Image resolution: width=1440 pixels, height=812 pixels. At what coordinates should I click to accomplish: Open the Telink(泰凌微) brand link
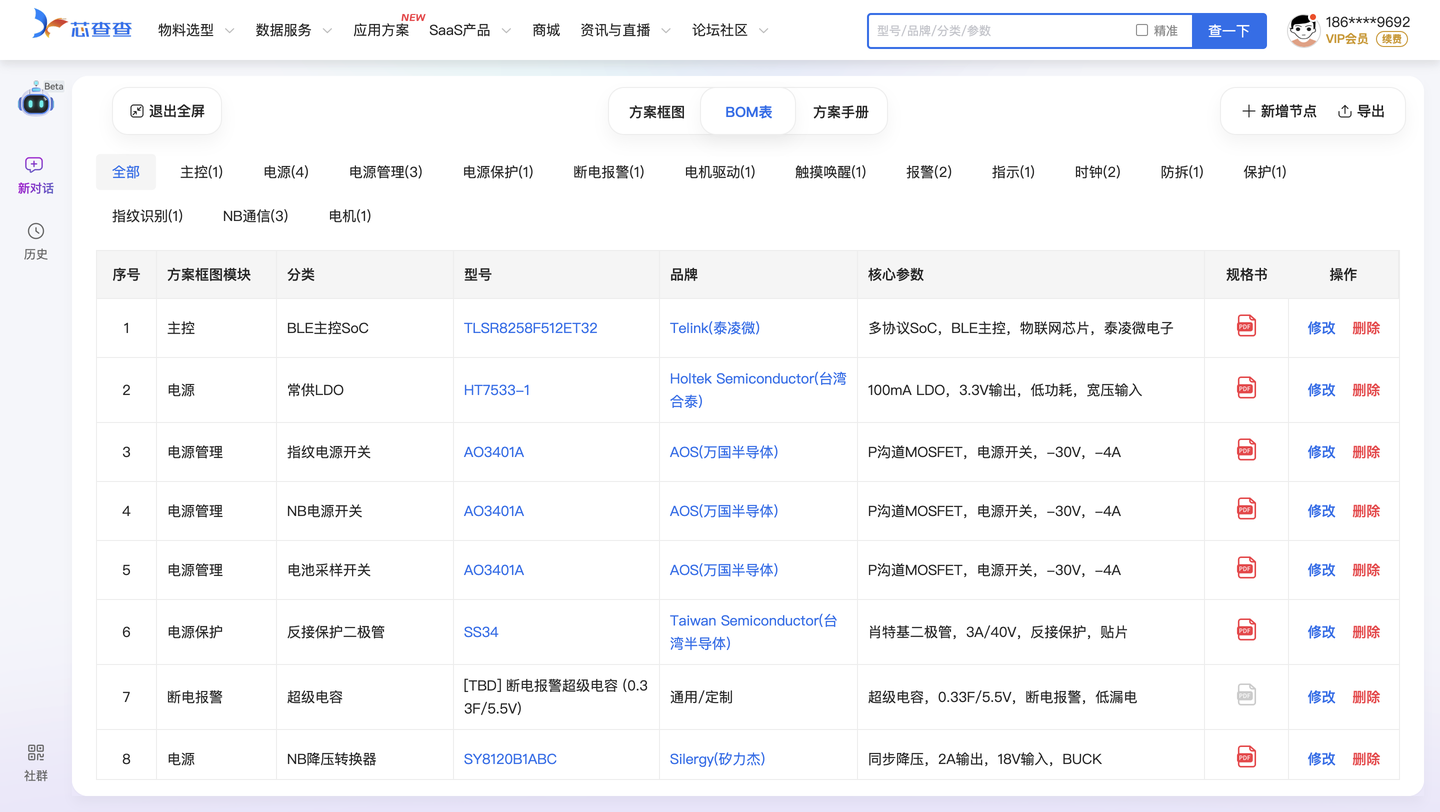(x=715, y=328)
